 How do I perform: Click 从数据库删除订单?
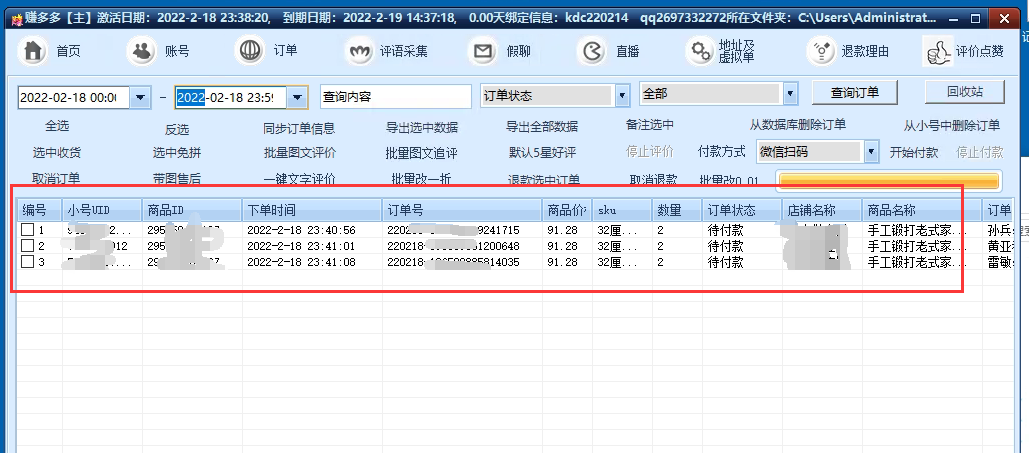798,124
